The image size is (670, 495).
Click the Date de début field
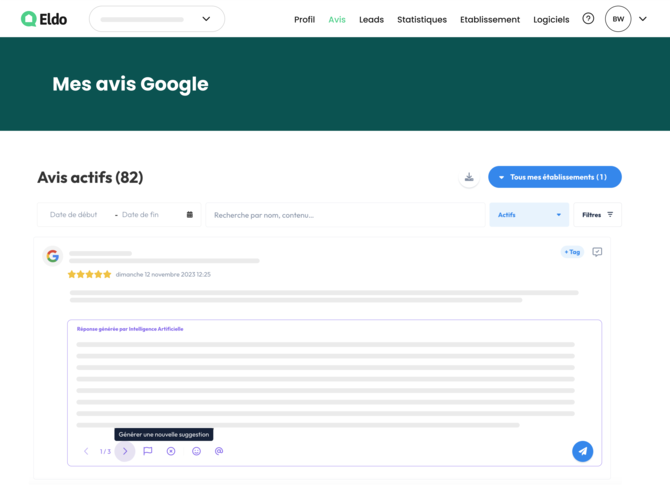coord(73,215)
